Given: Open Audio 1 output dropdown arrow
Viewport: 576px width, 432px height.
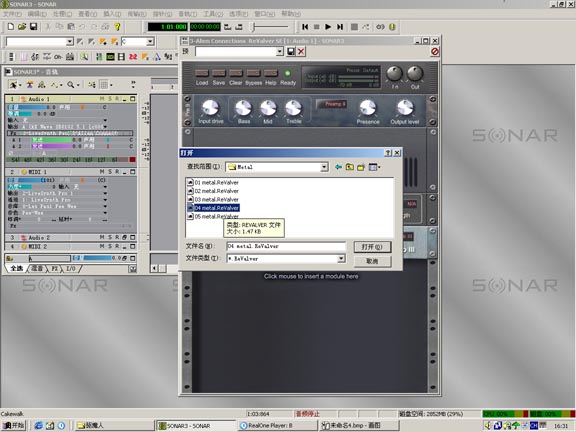Looking at the screenshot, I should tap(105, 126).
